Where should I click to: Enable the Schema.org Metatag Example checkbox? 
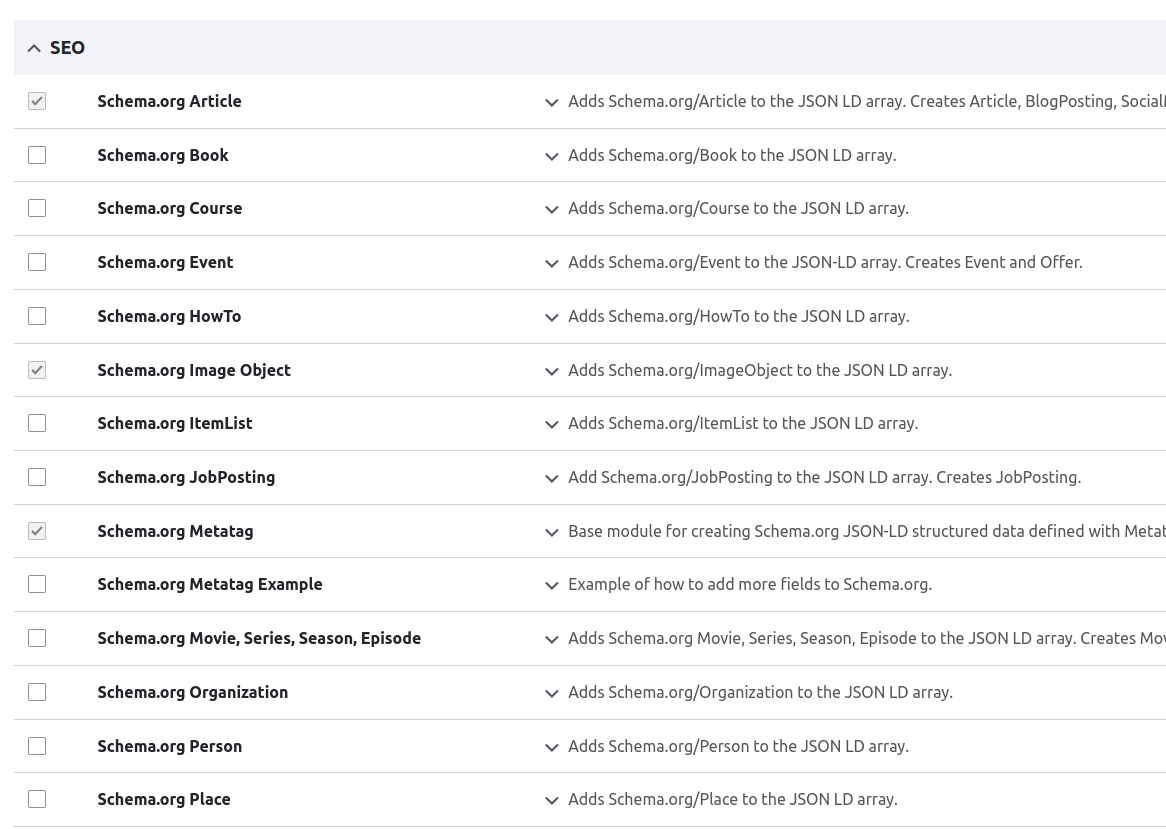pos(36,584)
